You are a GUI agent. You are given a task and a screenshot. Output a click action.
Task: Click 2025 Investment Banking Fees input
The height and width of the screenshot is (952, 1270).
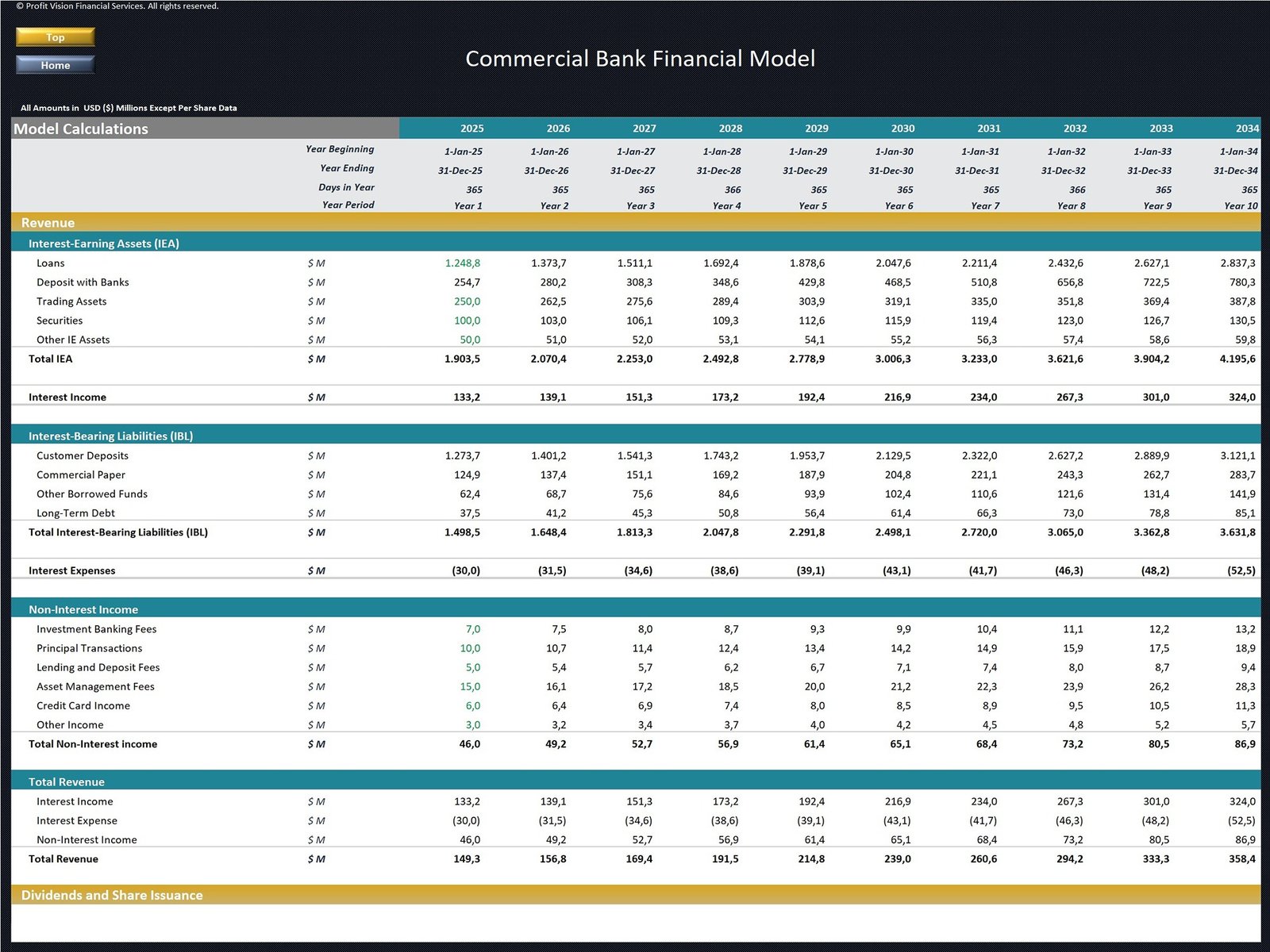472,629
